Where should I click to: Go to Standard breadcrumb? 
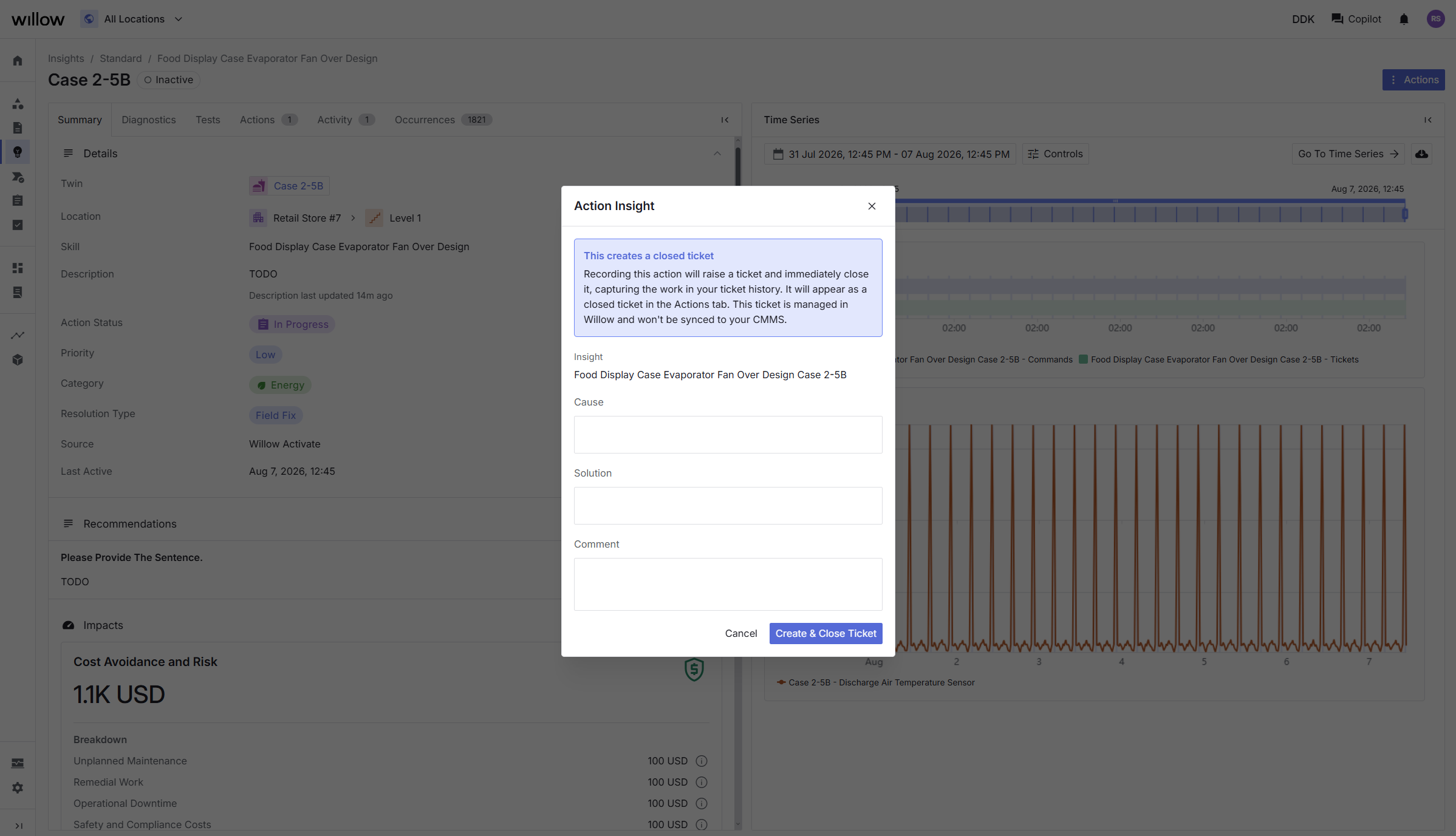coord(120,58)
